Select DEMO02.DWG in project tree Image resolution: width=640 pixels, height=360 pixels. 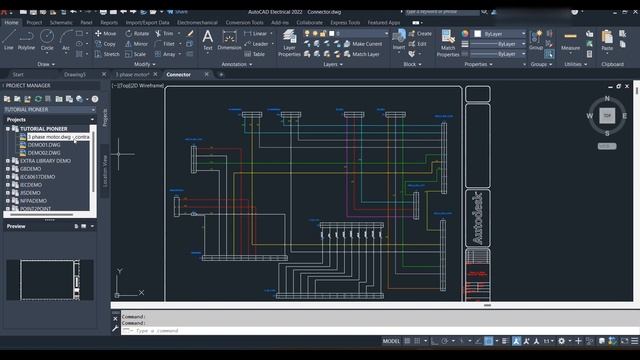(x=44, y=153)
